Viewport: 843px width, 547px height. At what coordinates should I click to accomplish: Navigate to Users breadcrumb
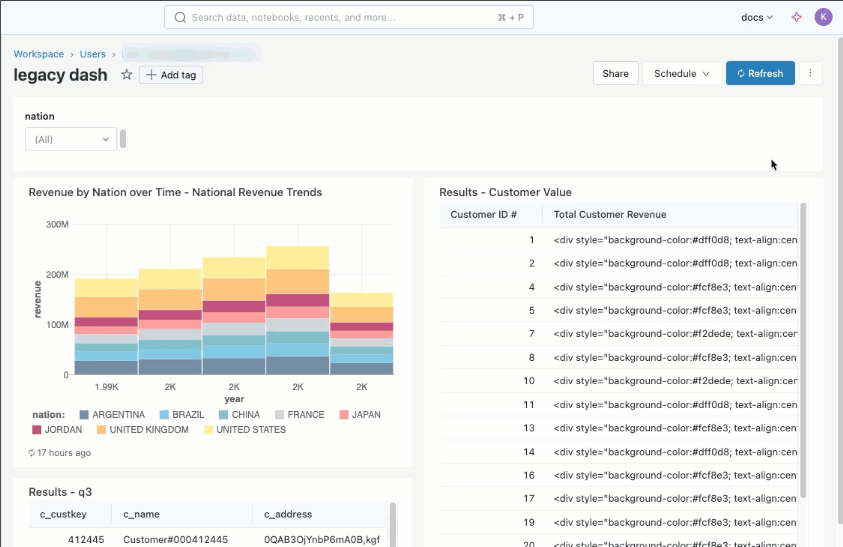tap(93, 54)
